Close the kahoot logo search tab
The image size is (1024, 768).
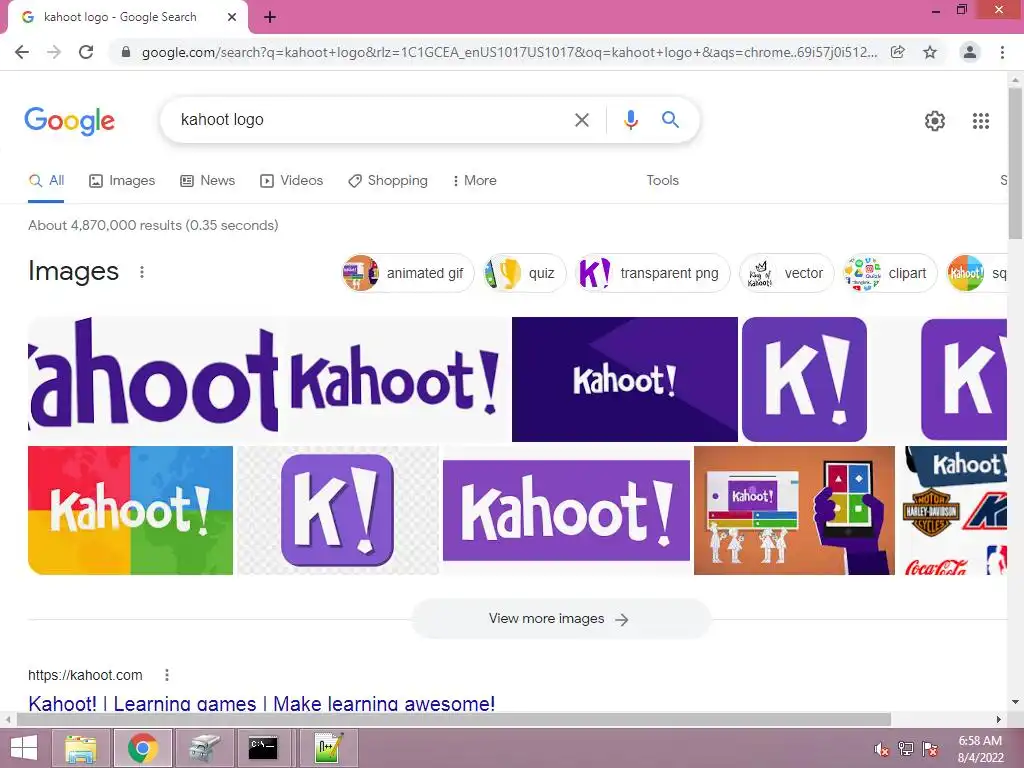tap(232, 17)
